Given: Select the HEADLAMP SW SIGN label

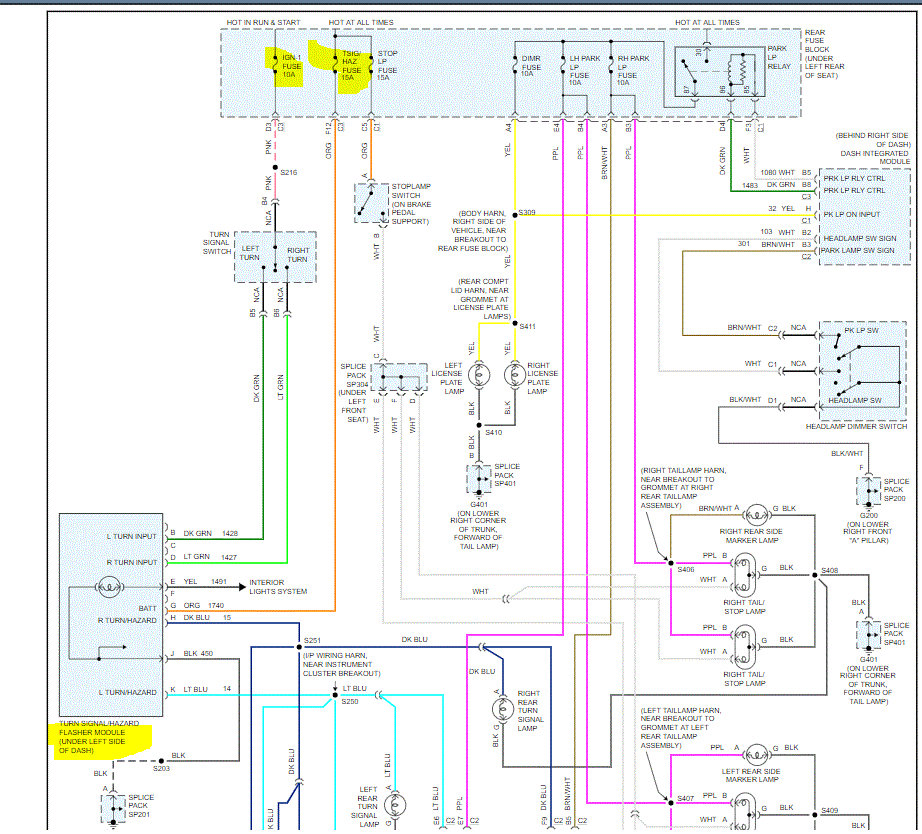Looking at the screenshot, I should point(860,238).
